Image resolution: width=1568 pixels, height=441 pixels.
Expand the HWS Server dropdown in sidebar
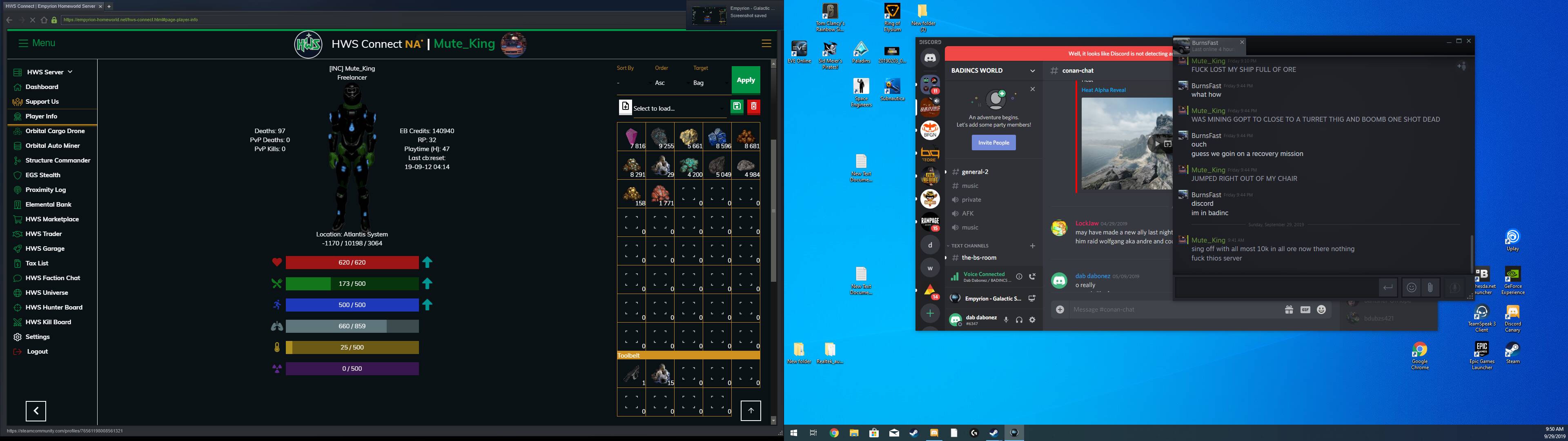pyautogui.click(x=49, y=72)
